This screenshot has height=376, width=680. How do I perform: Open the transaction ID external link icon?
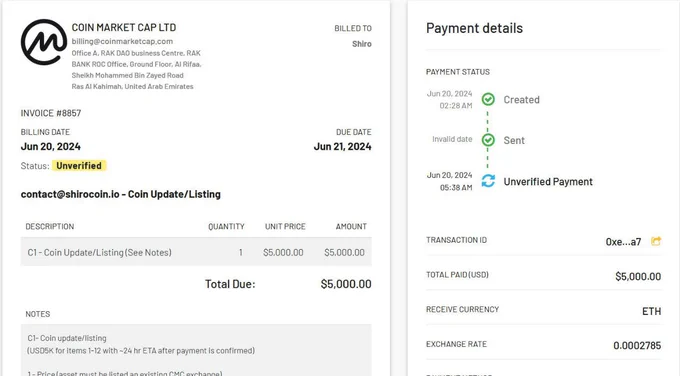(656, 241)
